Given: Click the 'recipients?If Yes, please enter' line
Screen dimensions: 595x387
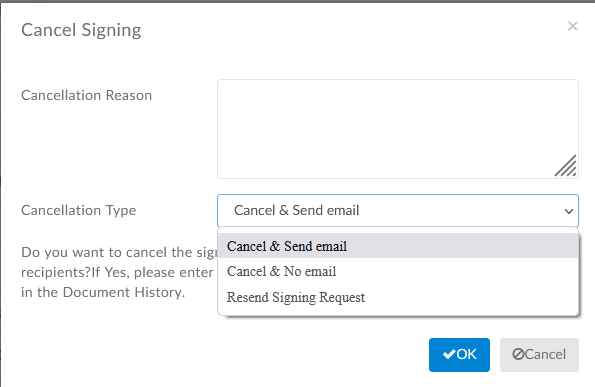Looking at the screenshot, I should point(117,272).
